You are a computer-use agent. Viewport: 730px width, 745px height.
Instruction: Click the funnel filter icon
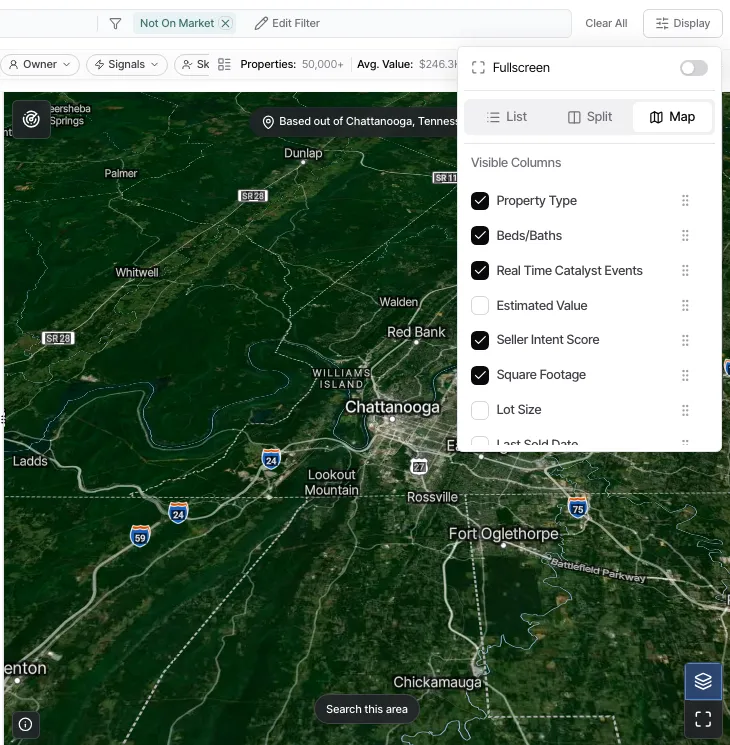point(115,23)
